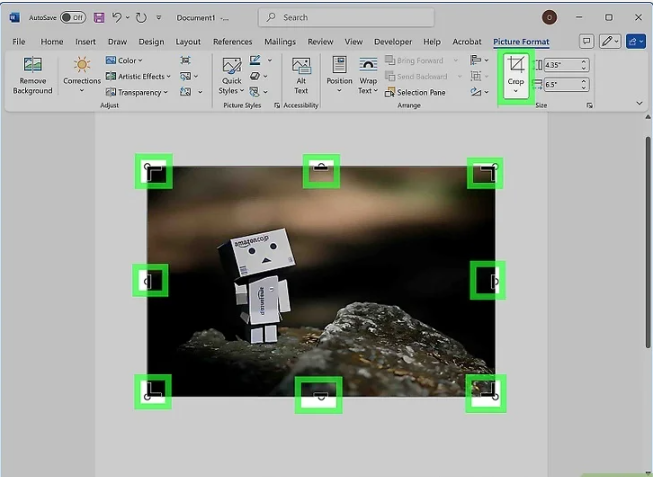Viewport: 653px width, 477px height.
Task: Open the Artistic Effects gallery
Action: click(138, 76)
